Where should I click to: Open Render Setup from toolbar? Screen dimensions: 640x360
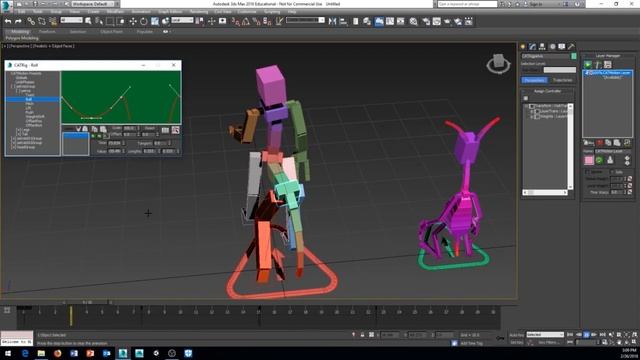[x=426, y=21]
